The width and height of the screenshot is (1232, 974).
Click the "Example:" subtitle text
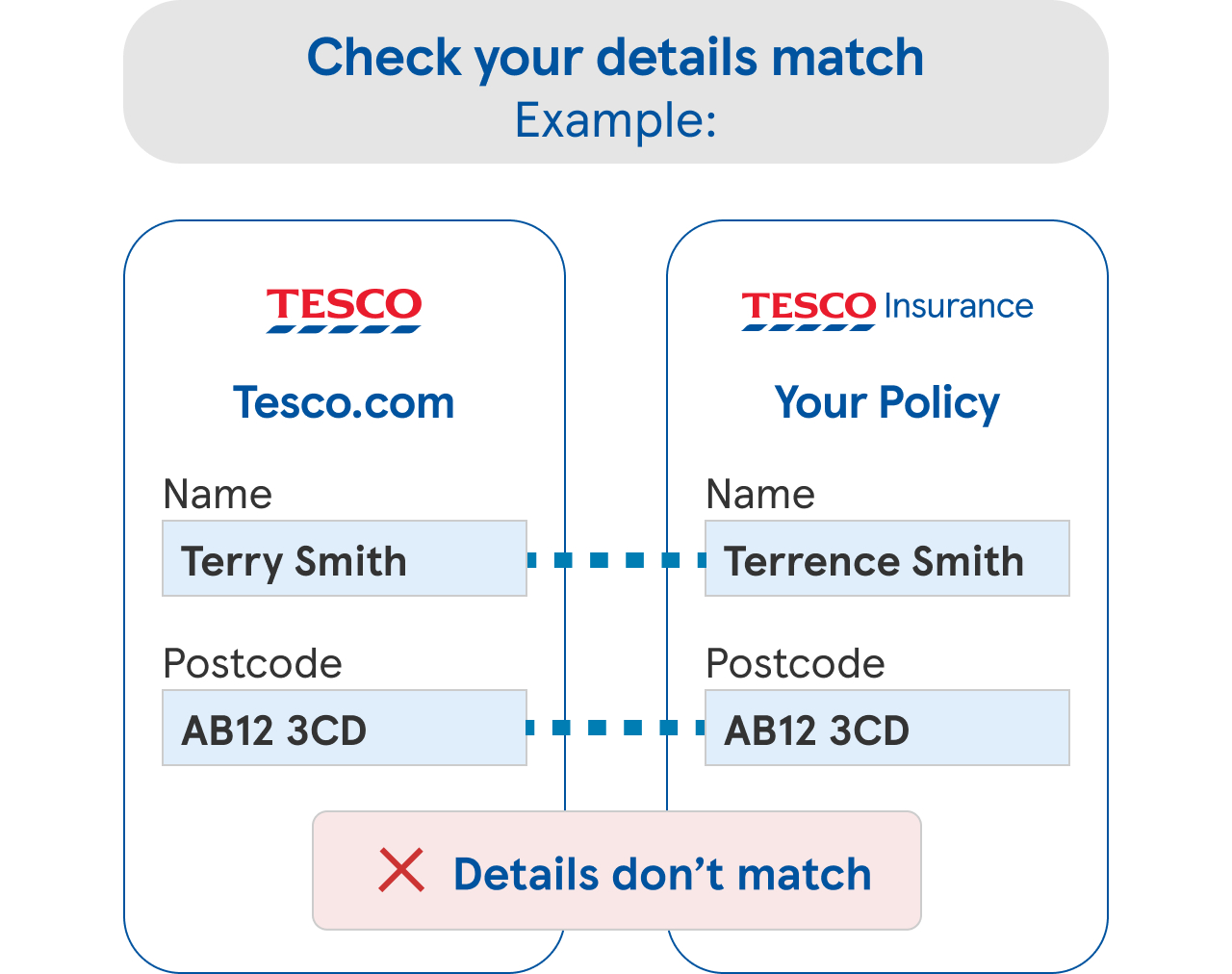tap(615, 121)
